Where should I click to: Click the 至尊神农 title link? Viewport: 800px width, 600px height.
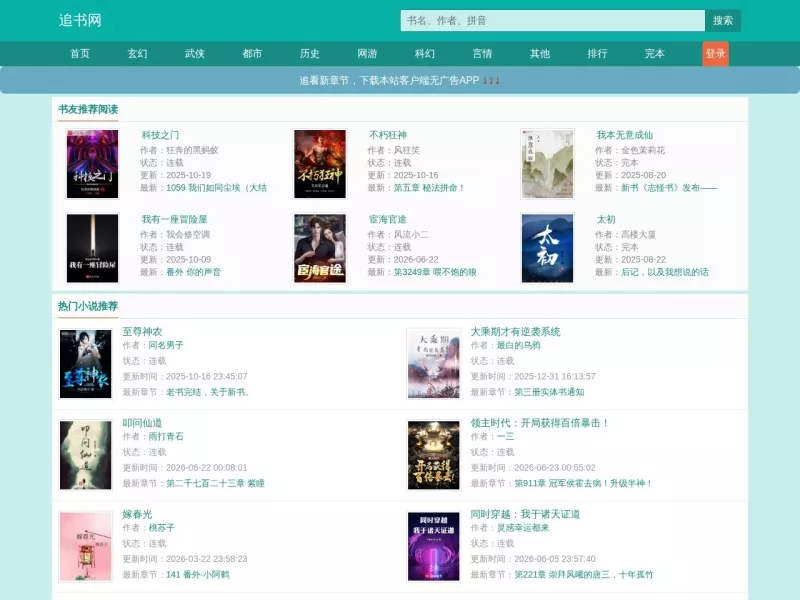pyautogui.click(x=142, y=332)
